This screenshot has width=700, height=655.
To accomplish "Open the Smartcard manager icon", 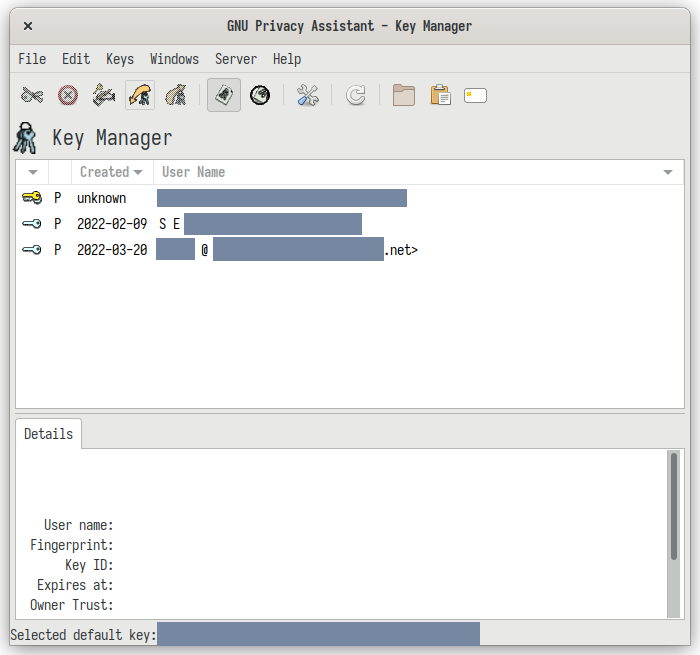I will 475,96.
